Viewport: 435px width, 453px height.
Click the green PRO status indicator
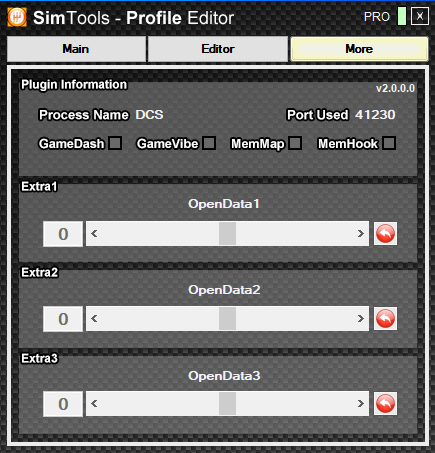pyautogui.click(x=402, y=16)
